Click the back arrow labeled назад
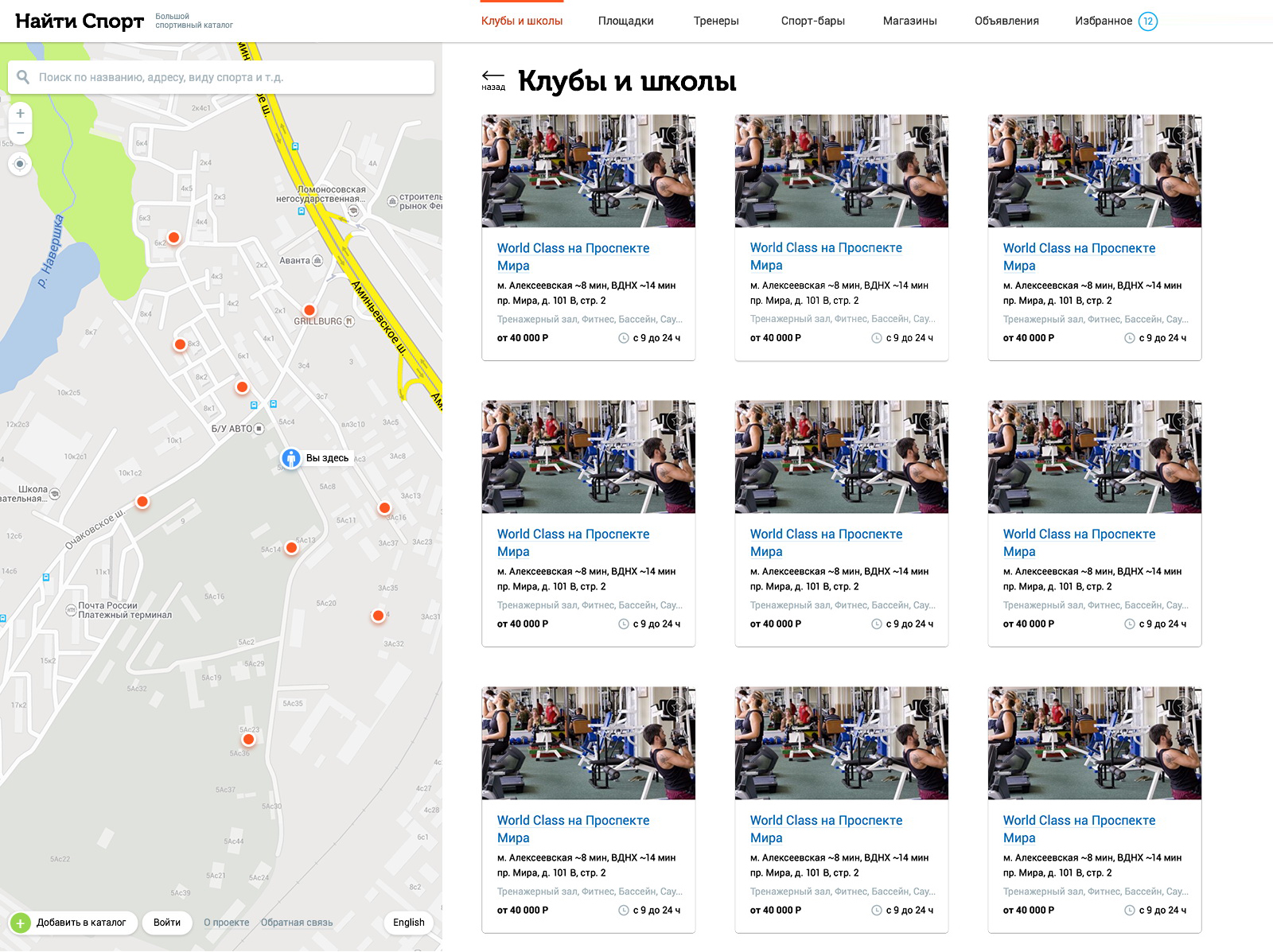This screenshot has height=952, width=1273. tap(492, 80)
